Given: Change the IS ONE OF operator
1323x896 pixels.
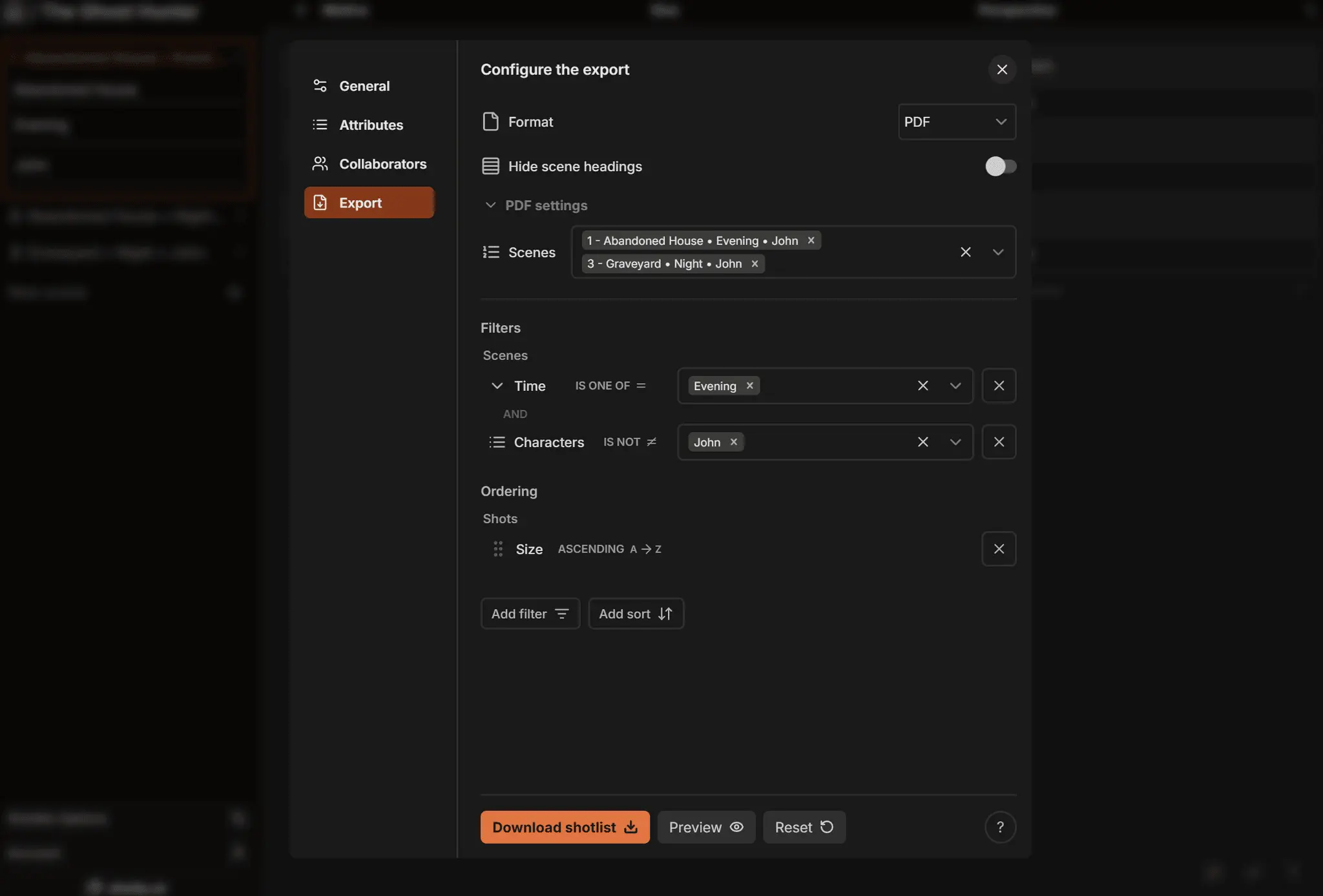Looking at the screenshot, I should (610, 386).
